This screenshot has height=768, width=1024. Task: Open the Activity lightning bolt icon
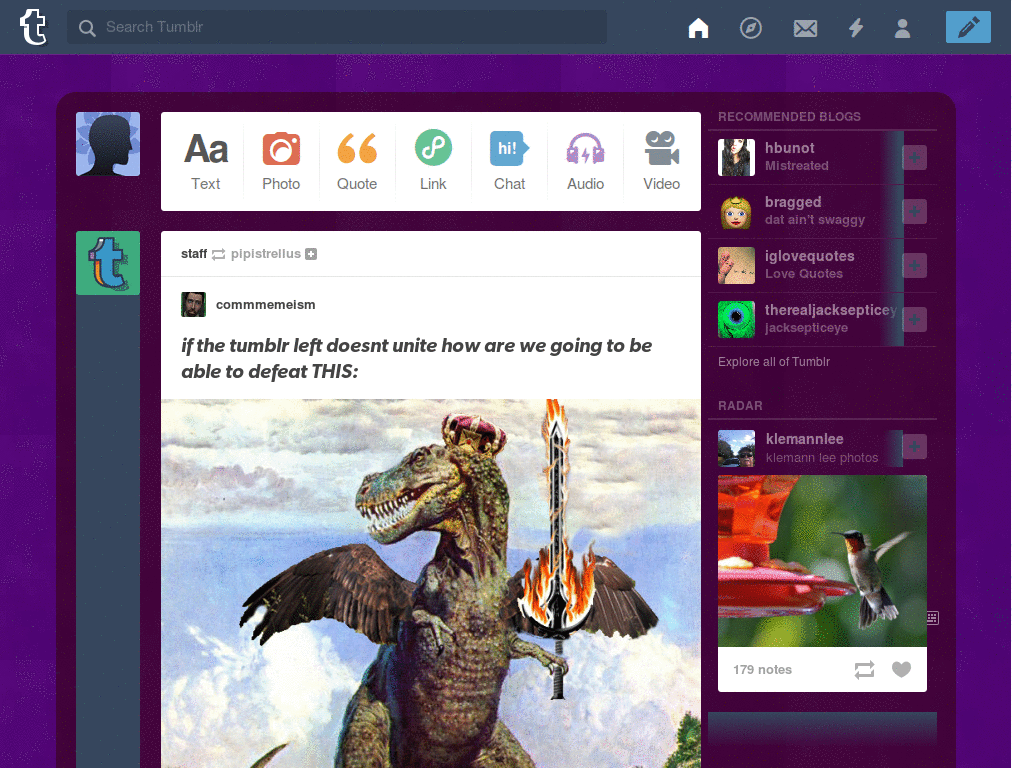[856, 27]
